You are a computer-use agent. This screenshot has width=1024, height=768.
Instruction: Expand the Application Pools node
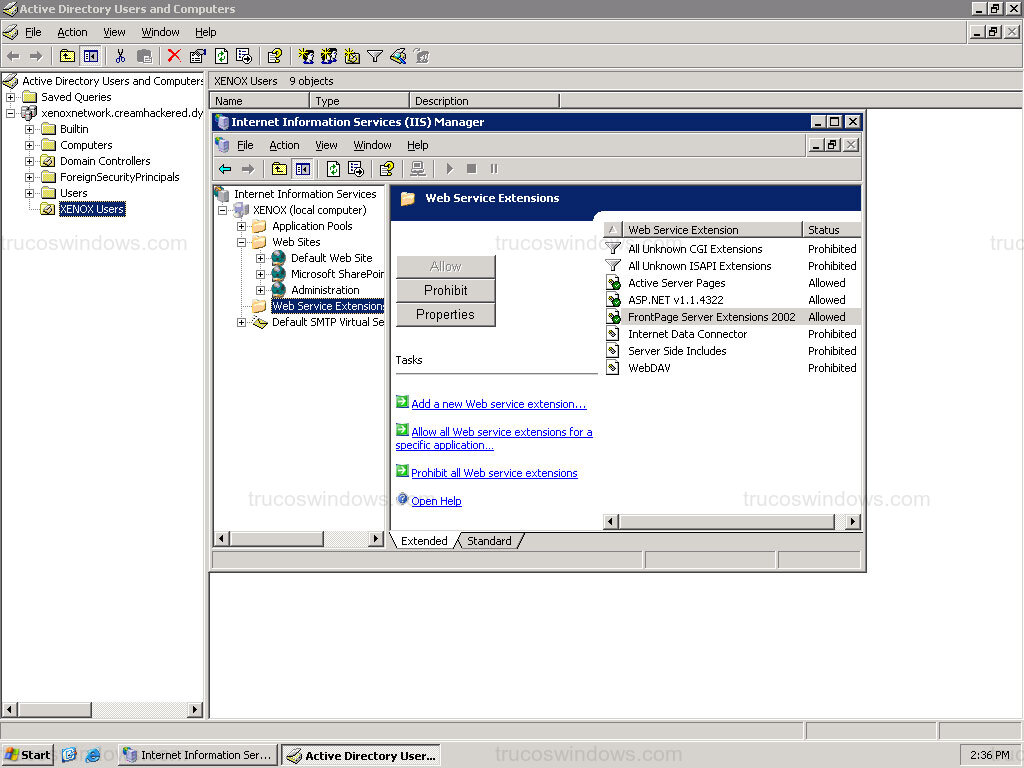(241, 226)
